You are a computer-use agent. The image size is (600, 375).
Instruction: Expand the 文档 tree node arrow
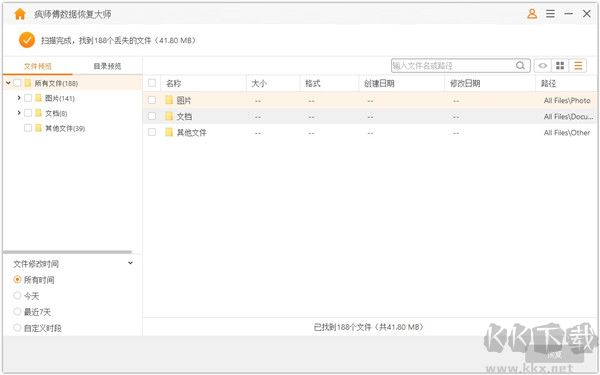point(19,113)
